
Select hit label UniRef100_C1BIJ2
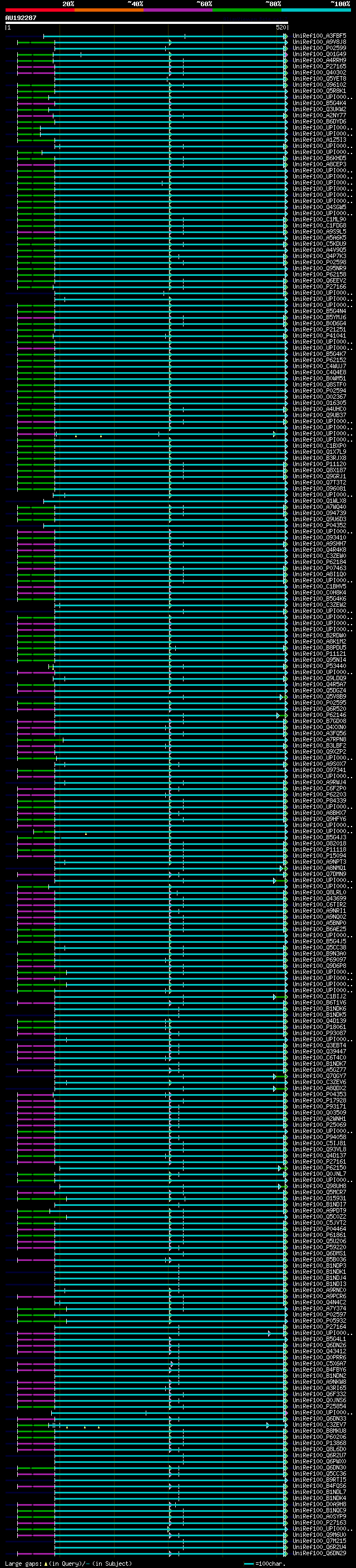(x=319, y=996)
